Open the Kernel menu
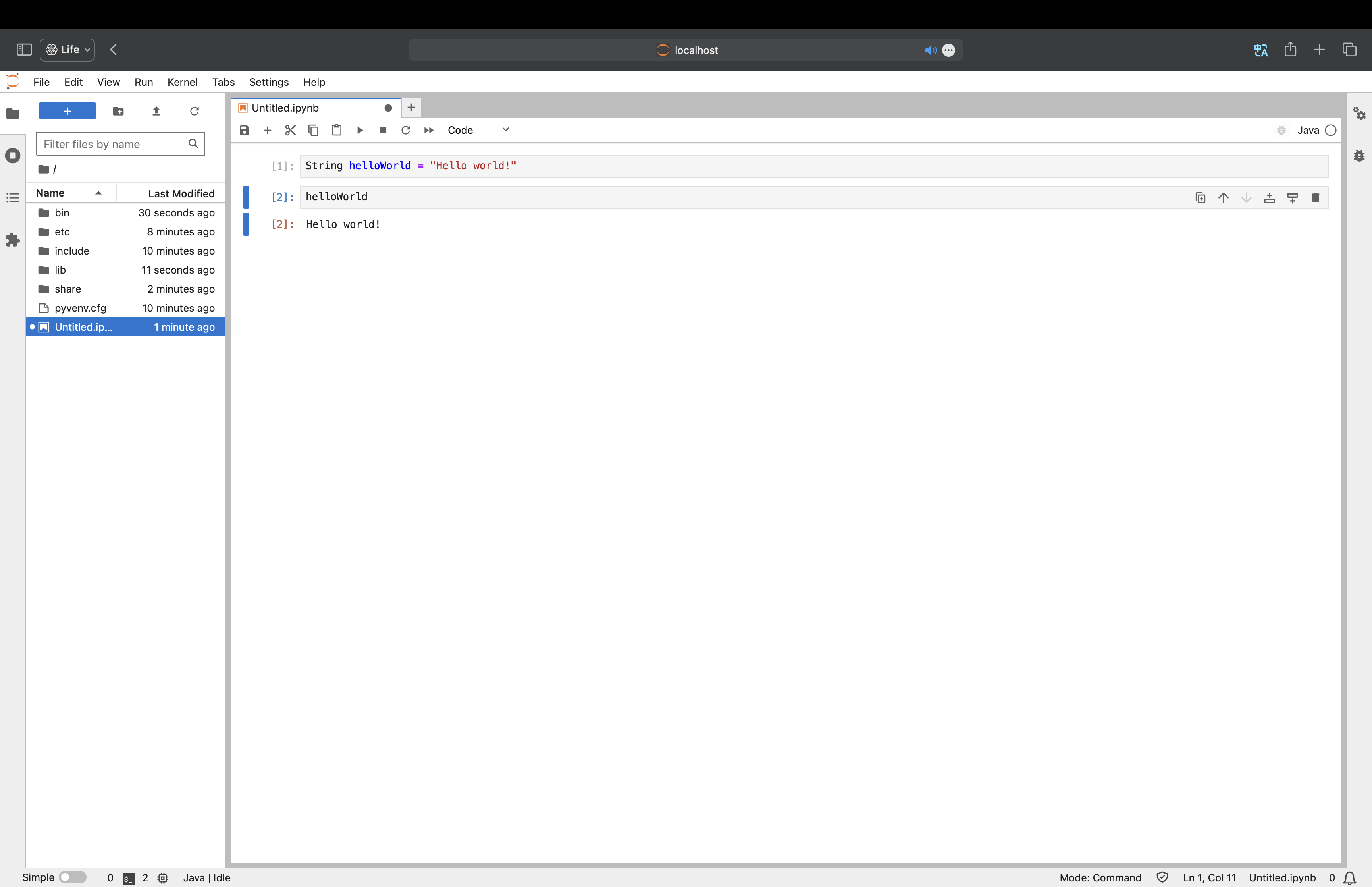The image size is (1372, 887). 183,82
